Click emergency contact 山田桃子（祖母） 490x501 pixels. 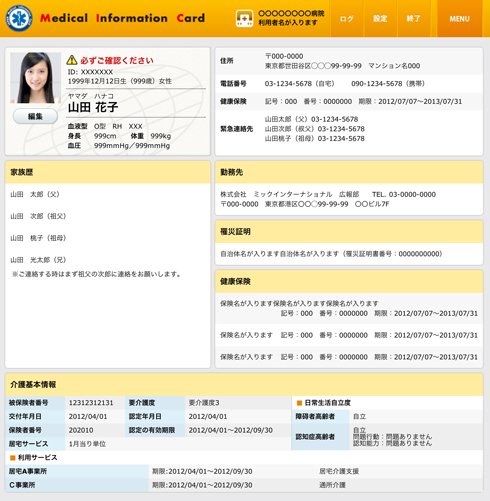pos(315,139)
